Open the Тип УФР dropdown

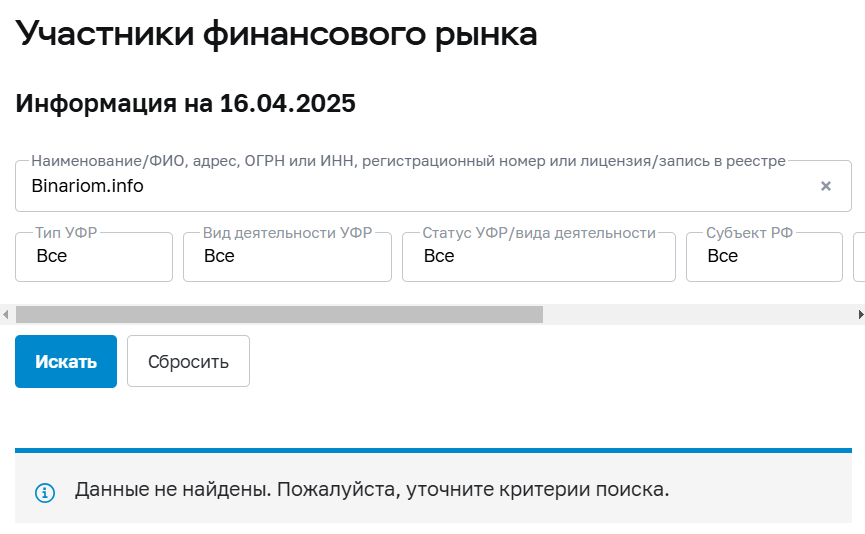click(94, 257)
